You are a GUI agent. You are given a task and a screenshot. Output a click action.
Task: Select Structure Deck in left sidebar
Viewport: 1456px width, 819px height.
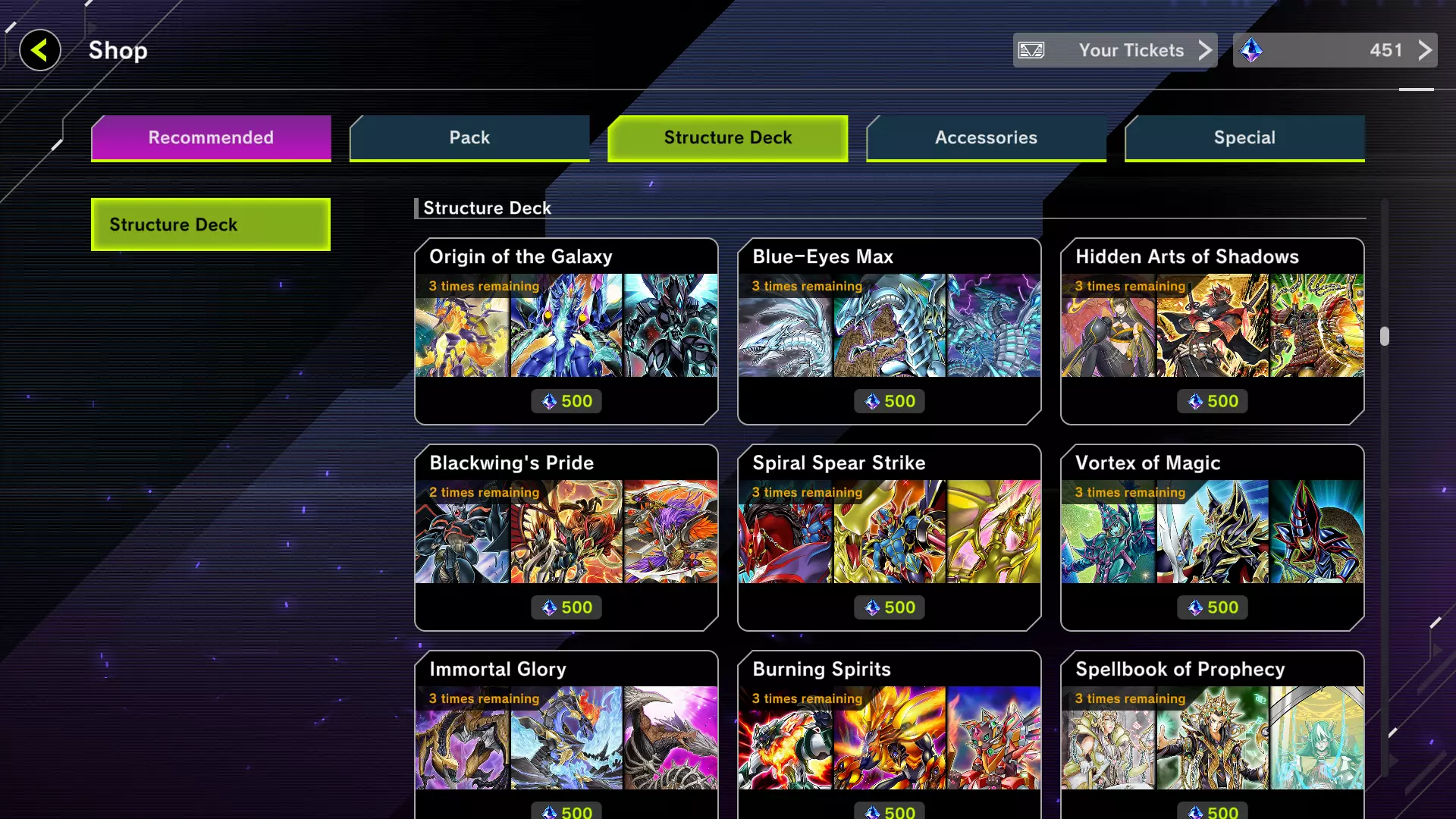pos(211,224)
